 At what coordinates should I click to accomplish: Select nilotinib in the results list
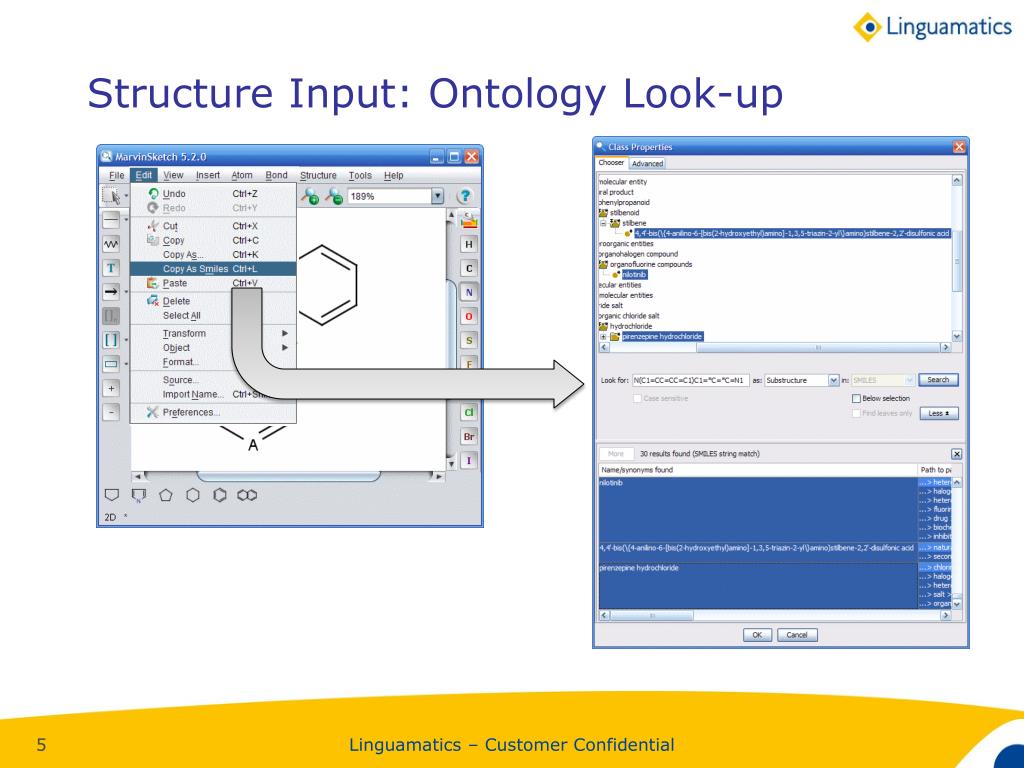[x=758, y=509]
